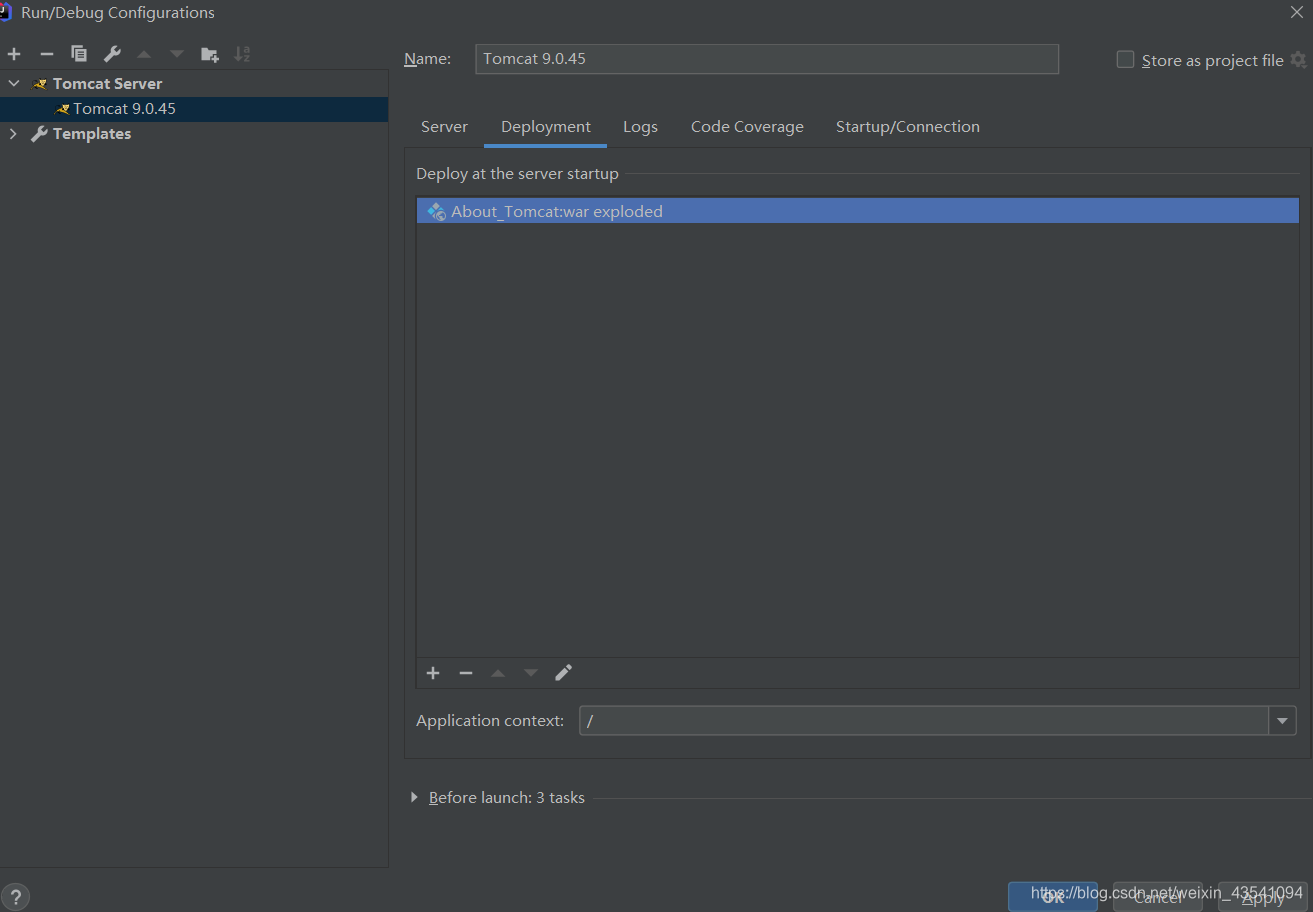Switch to the Logs tab
Viewport: 1313px width, 912px height.
click(x=640, y=127)
